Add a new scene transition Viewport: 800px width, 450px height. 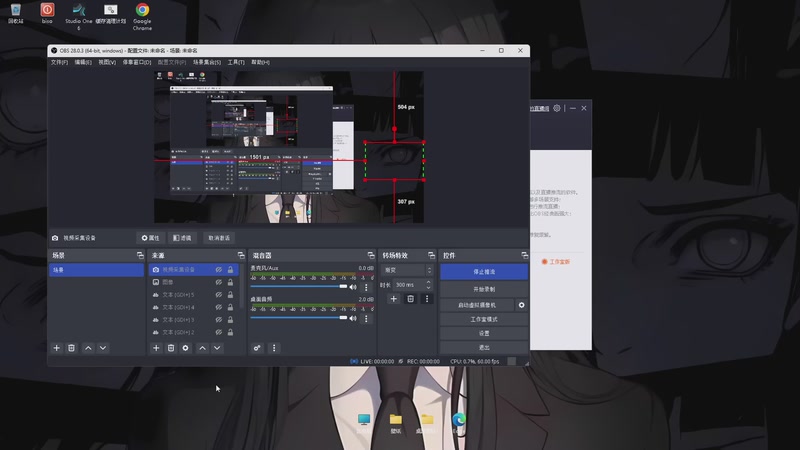[x=393, y=299]
